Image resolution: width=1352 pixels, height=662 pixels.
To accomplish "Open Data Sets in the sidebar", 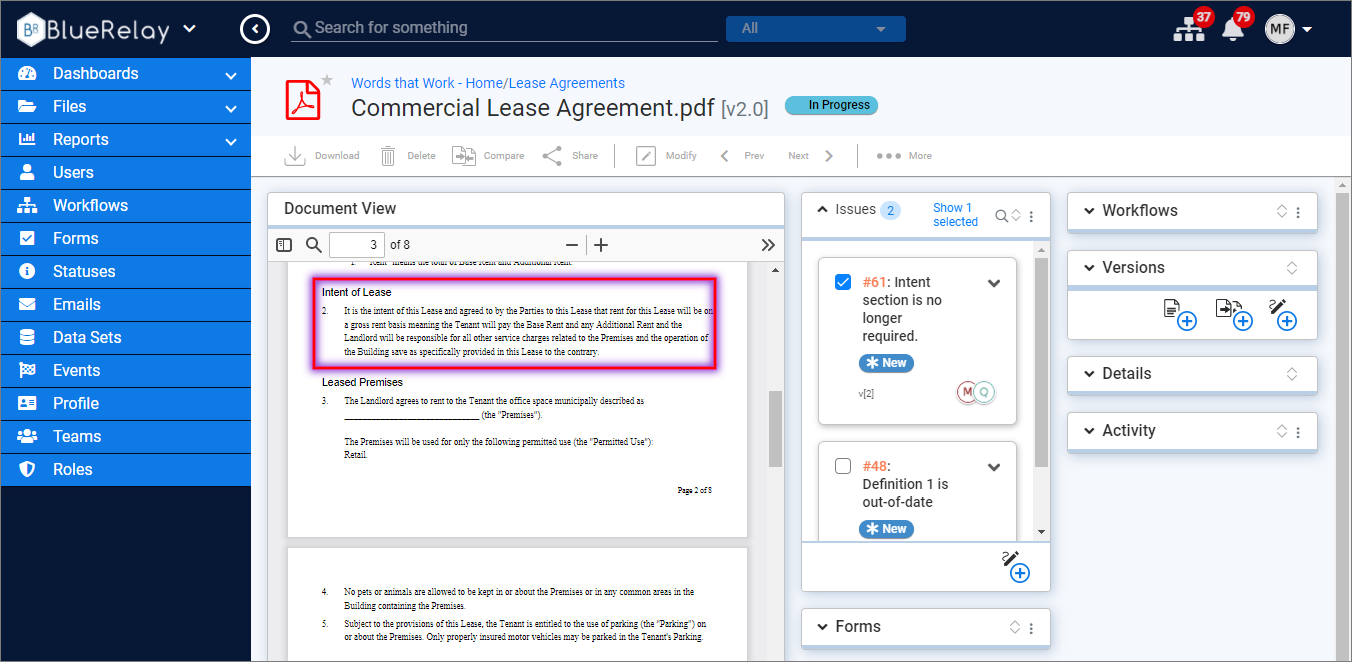I will [125, 338].
